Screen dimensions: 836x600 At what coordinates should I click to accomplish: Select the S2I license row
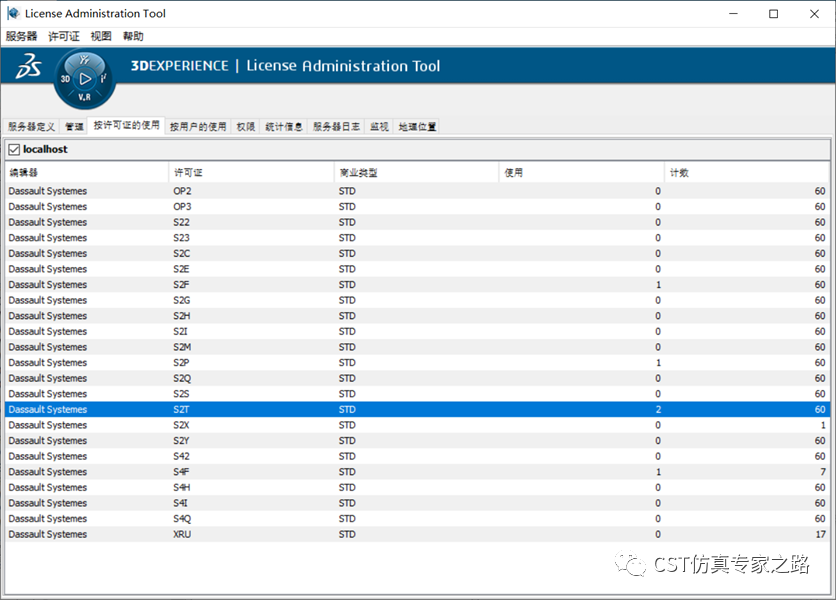pyautogui.click(x=417, y=331)
